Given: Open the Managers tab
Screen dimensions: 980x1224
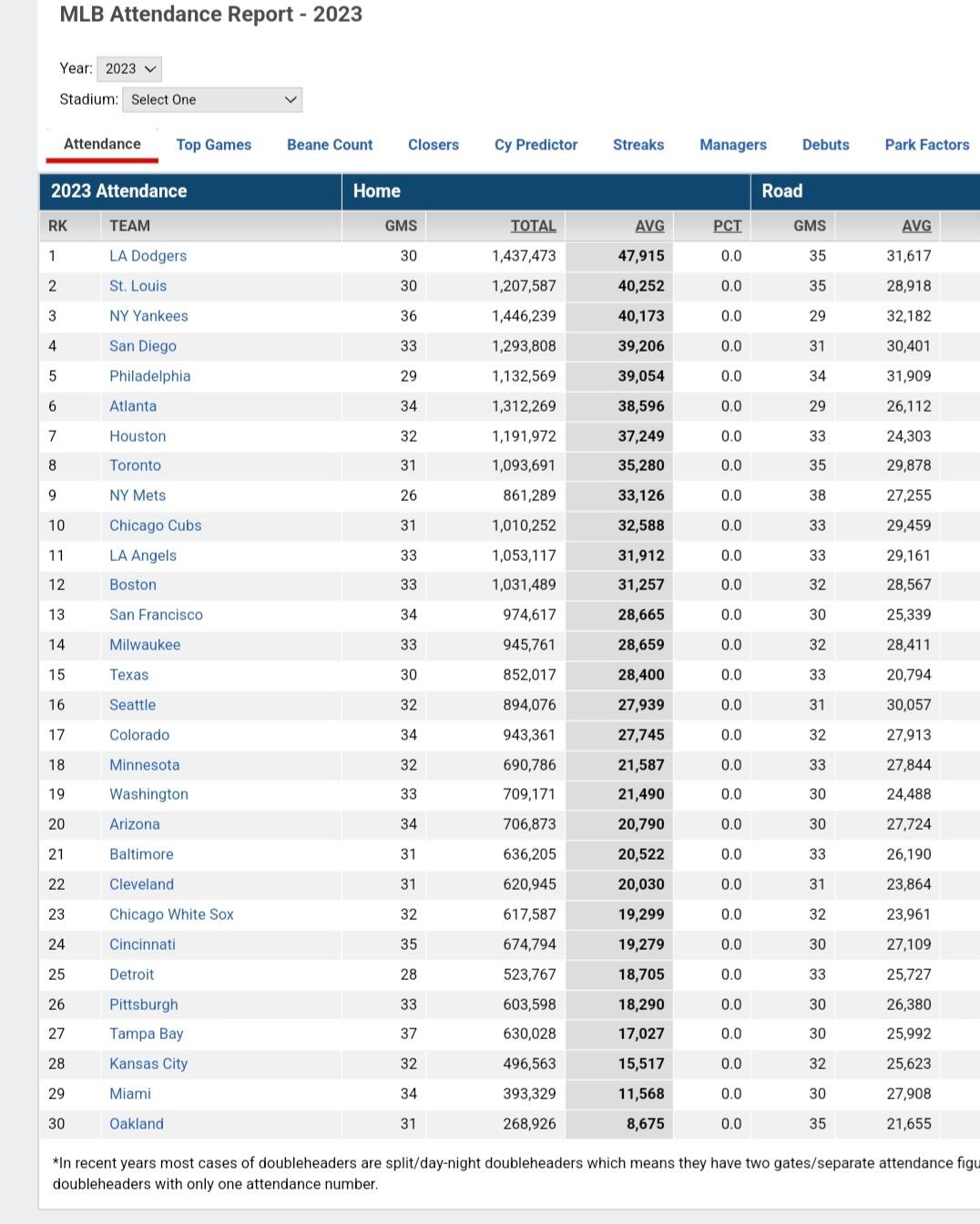Looking at the screenshot, I should [733, 145].
